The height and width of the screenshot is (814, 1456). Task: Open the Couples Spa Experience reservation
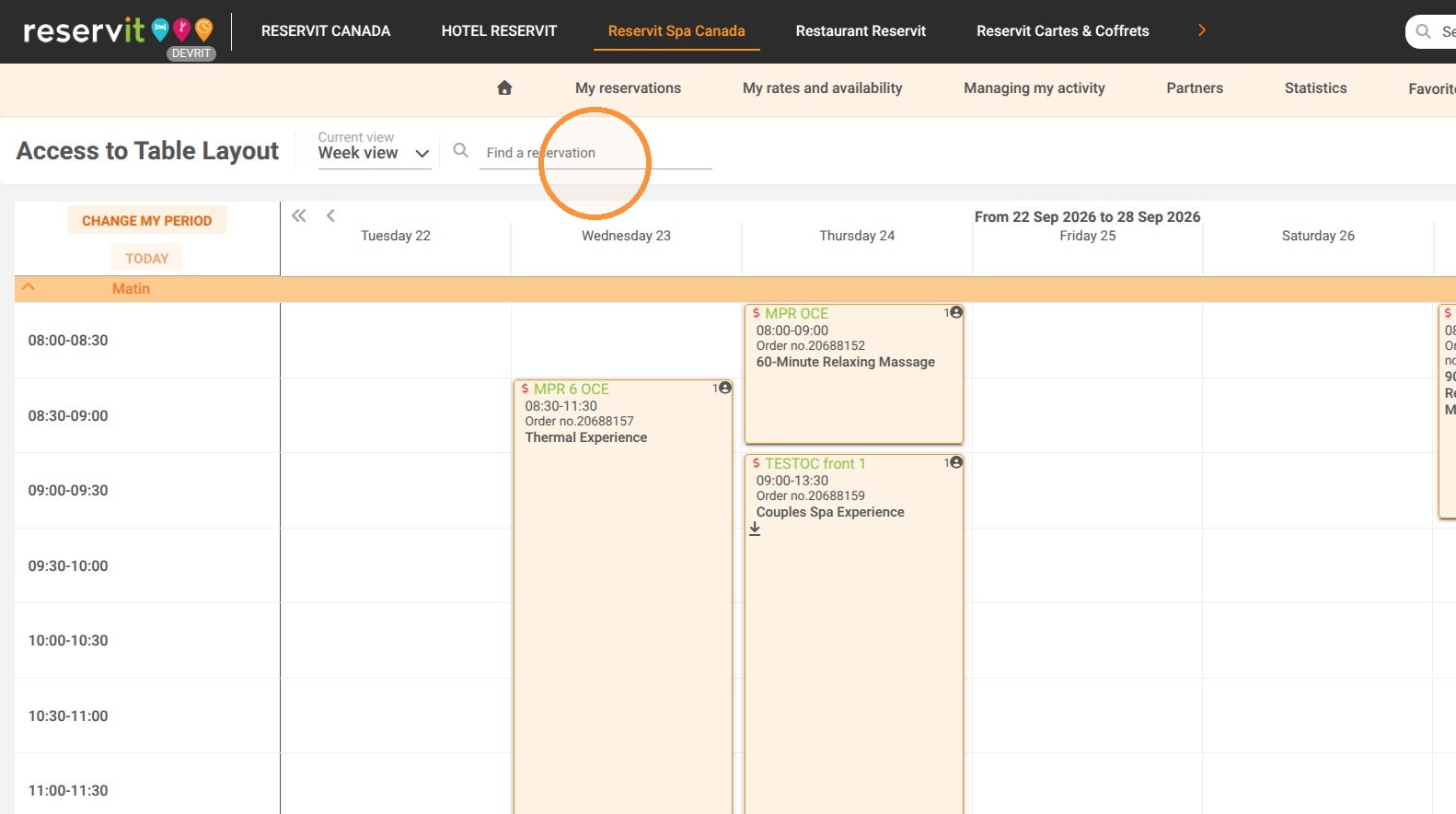click(x=854, y=634)
